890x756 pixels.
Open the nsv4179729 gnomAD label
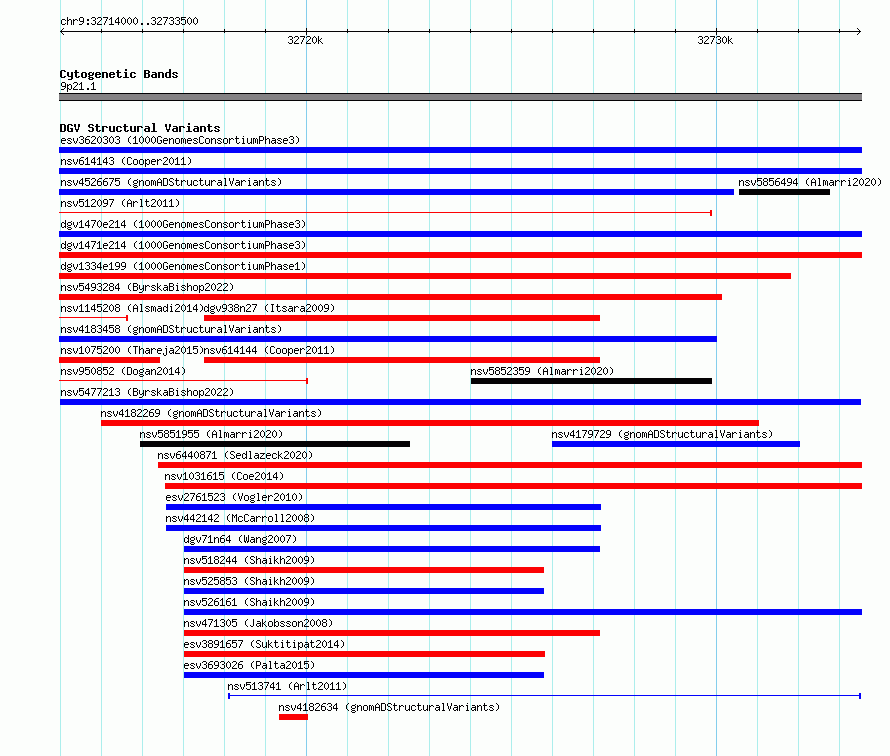662,434
